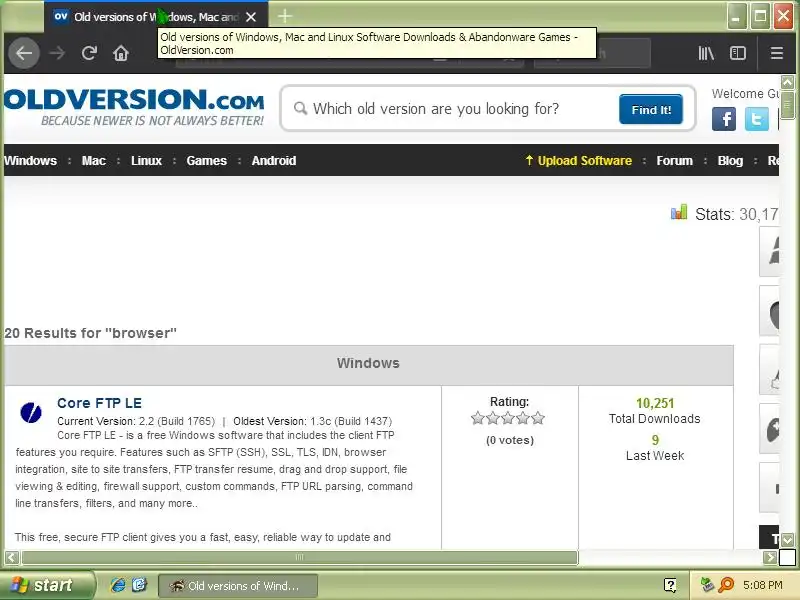Viewport: 800px width, 600px height.
Task: Open the OldVersion Facebook page icon
Action: pyautogui.click(x=723, y=119)
